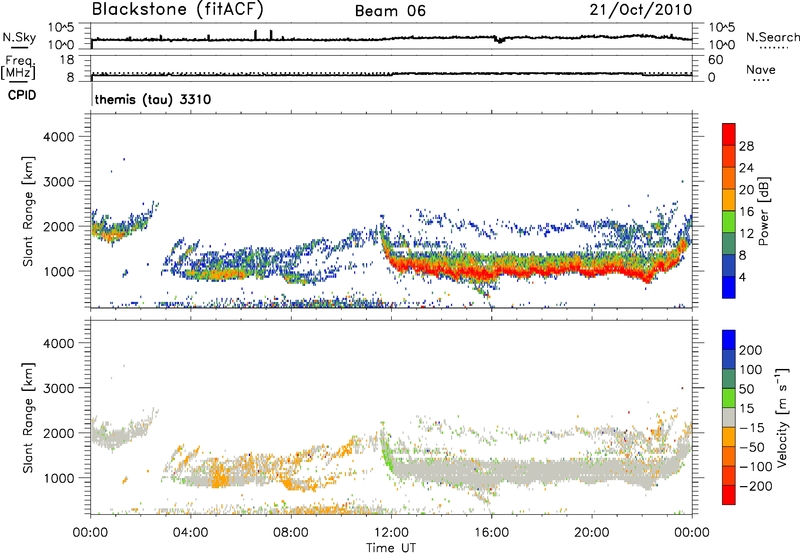Click the left "10^5" noise axis tick
800x554 pixels.
coord(62,28)
